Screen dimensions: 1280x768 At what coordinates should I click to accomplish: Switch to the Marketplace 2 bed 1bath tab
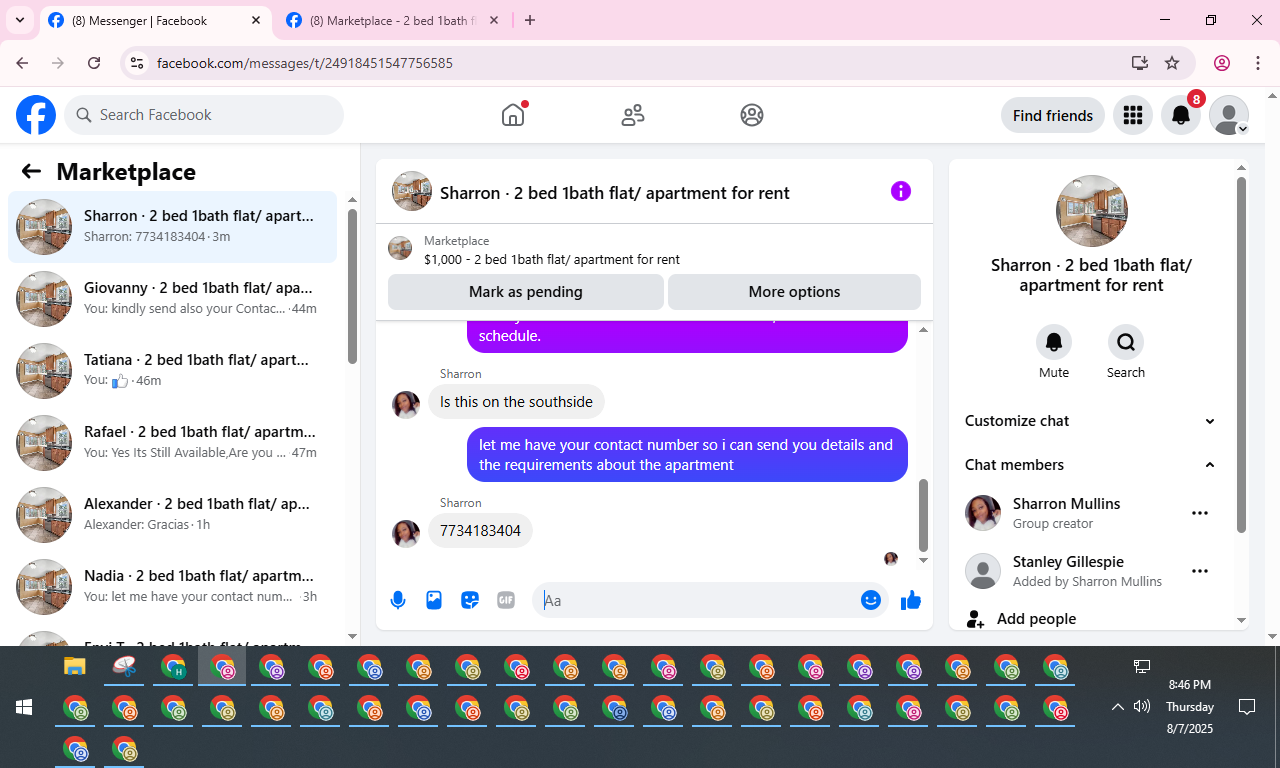coord(392,20)
